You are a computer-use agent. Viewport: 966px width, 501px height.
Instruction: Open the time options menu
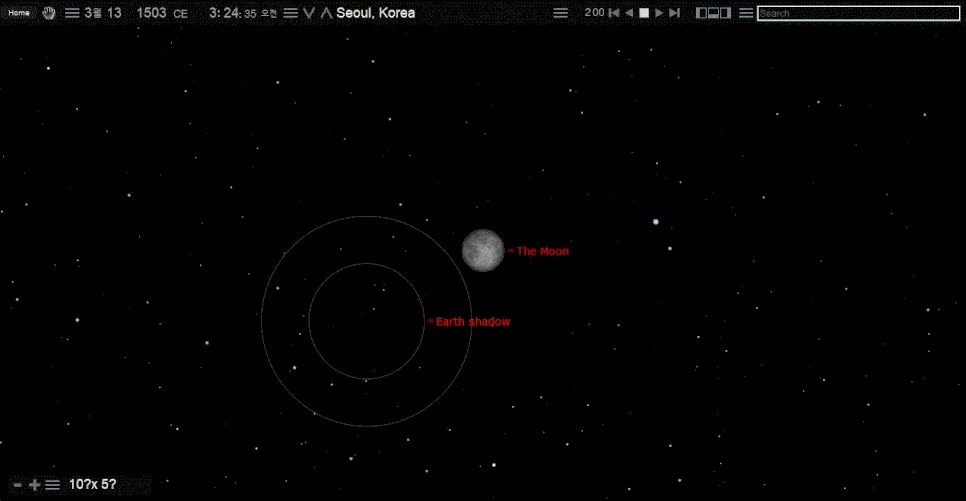point(290,13)
